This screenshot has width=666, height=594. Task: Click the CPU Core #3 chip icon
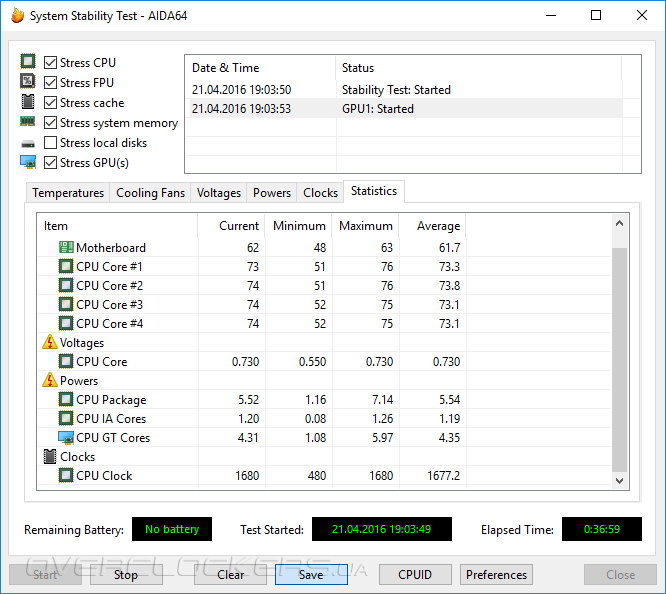click(x=66, y=304)
